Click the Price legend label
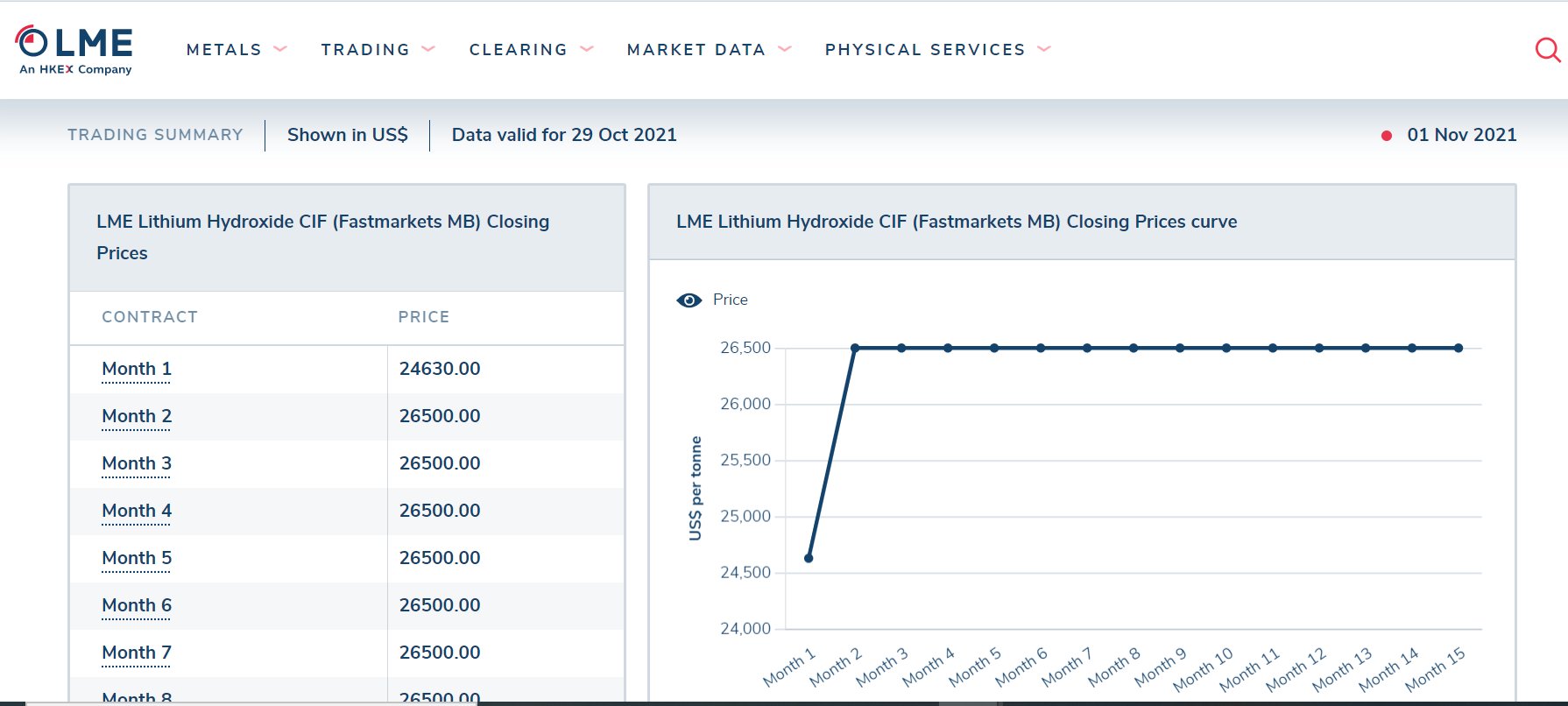Screen dimensions: 1568x706 pos(731,300)
